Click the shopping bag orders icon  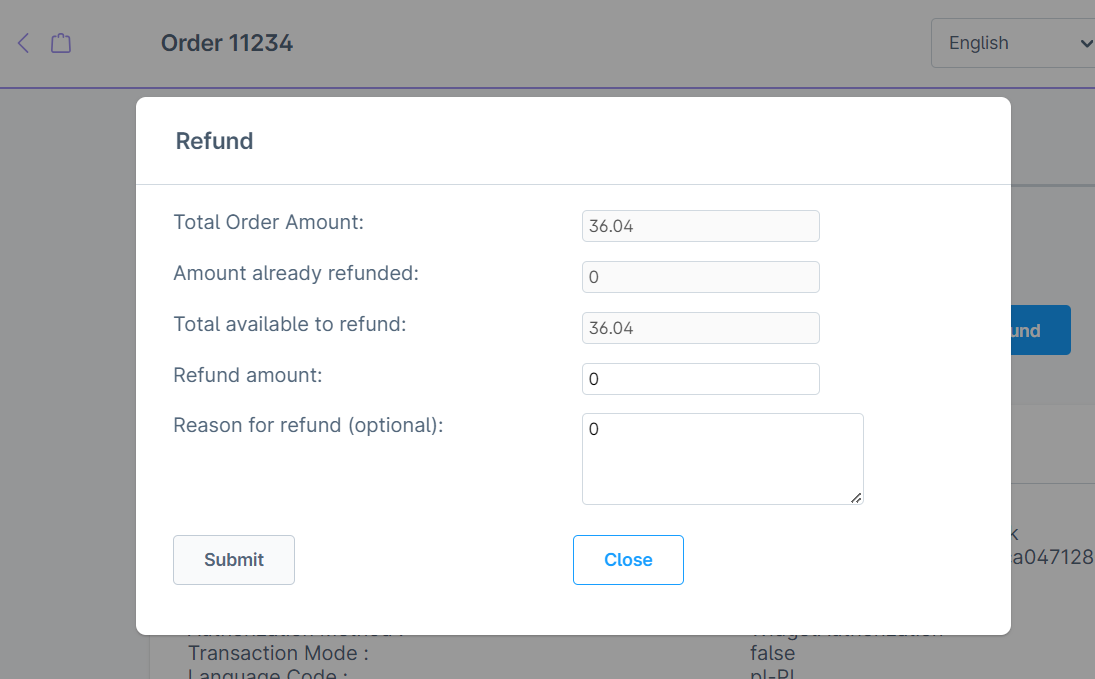[61, 43]
